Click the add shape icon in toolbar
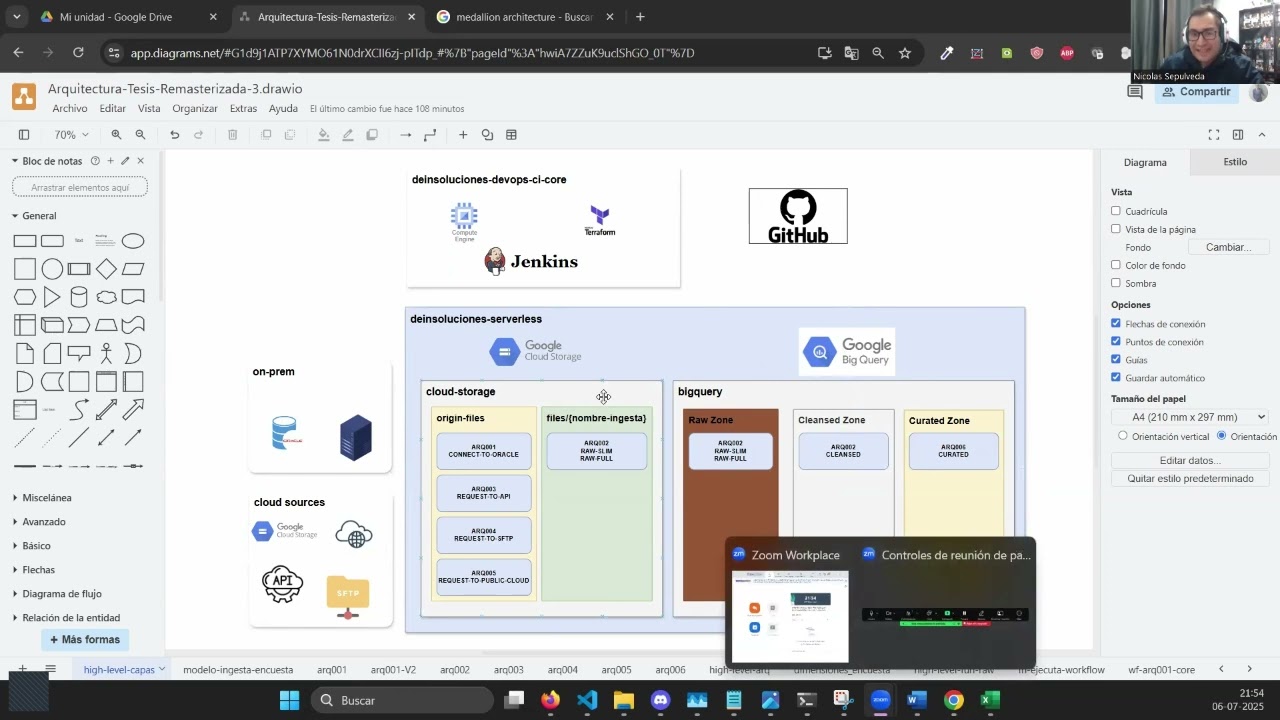The image size is (1280, 720). click(x=487, y=135)
